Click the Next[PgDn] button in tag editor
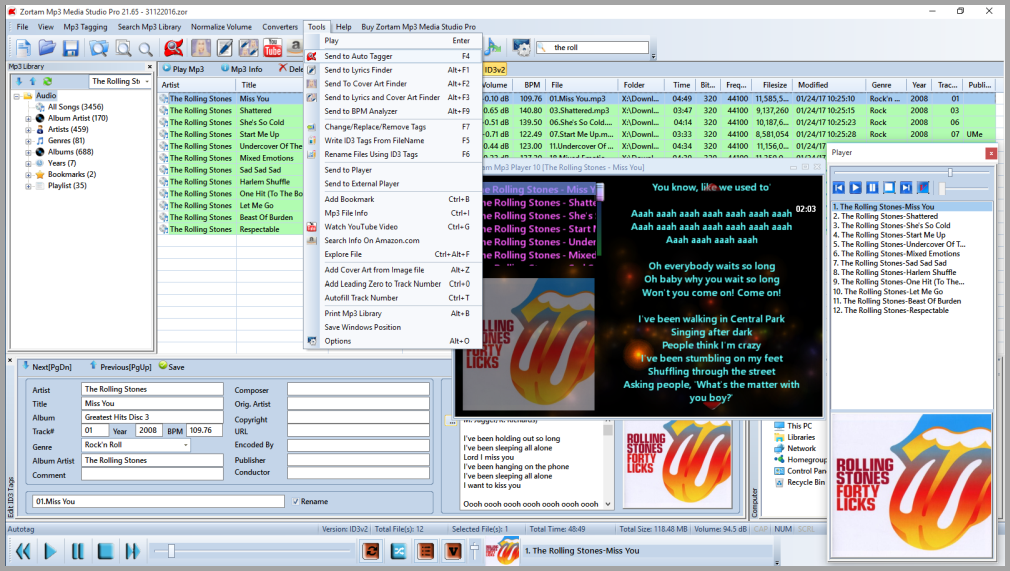 pyautogui.click(x=48, y=367)
